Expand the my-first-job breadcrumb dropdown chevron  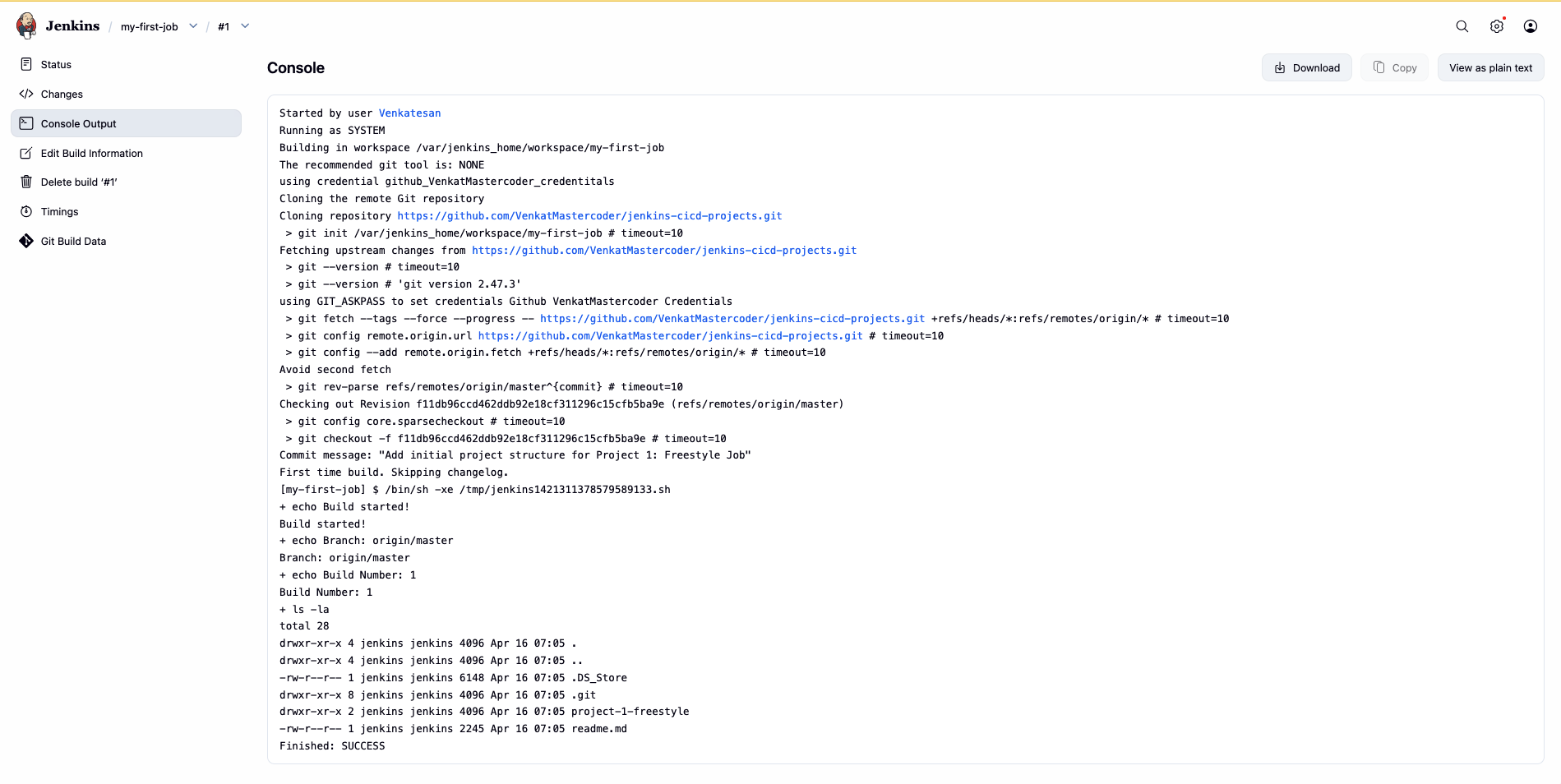(x=193, y=26)
